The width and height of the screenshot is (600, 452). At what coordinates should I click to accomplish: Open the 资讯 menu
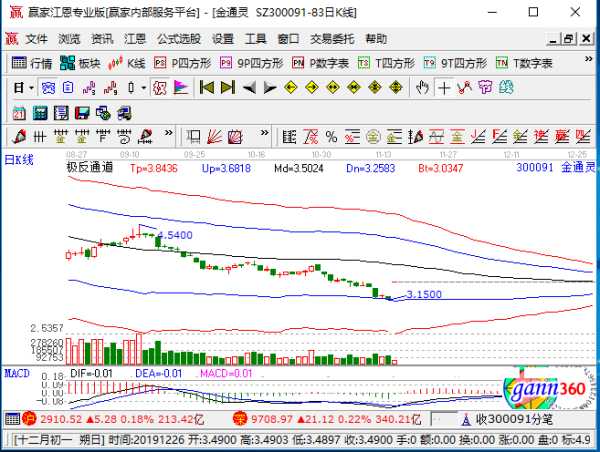click(102, 39)
